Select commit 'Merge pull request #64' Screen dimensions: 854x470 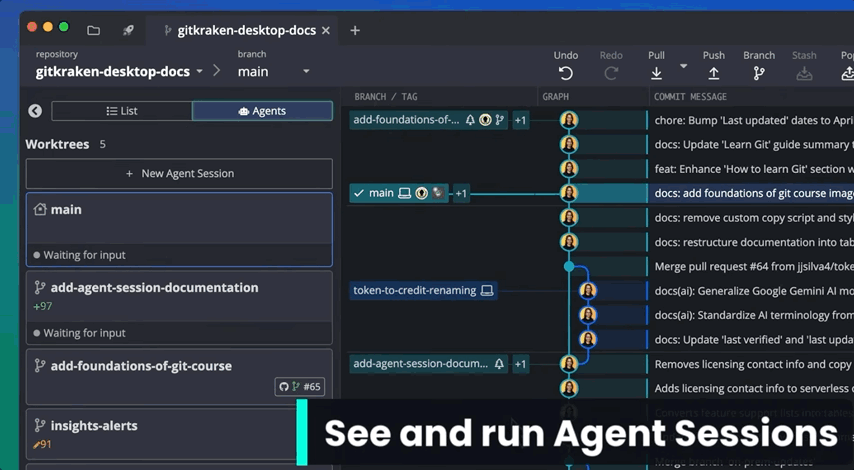pos(752,266)
